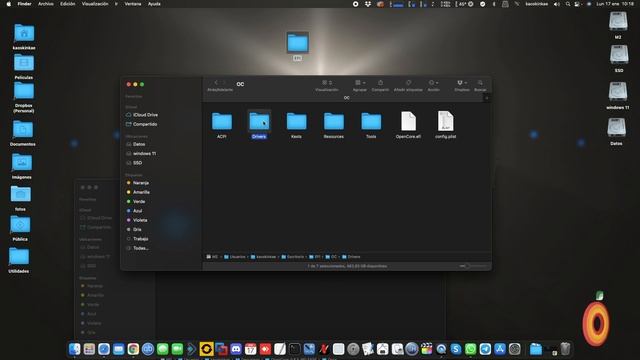
Task: Open the Visualización view switcher
Action: click(327, 83)
